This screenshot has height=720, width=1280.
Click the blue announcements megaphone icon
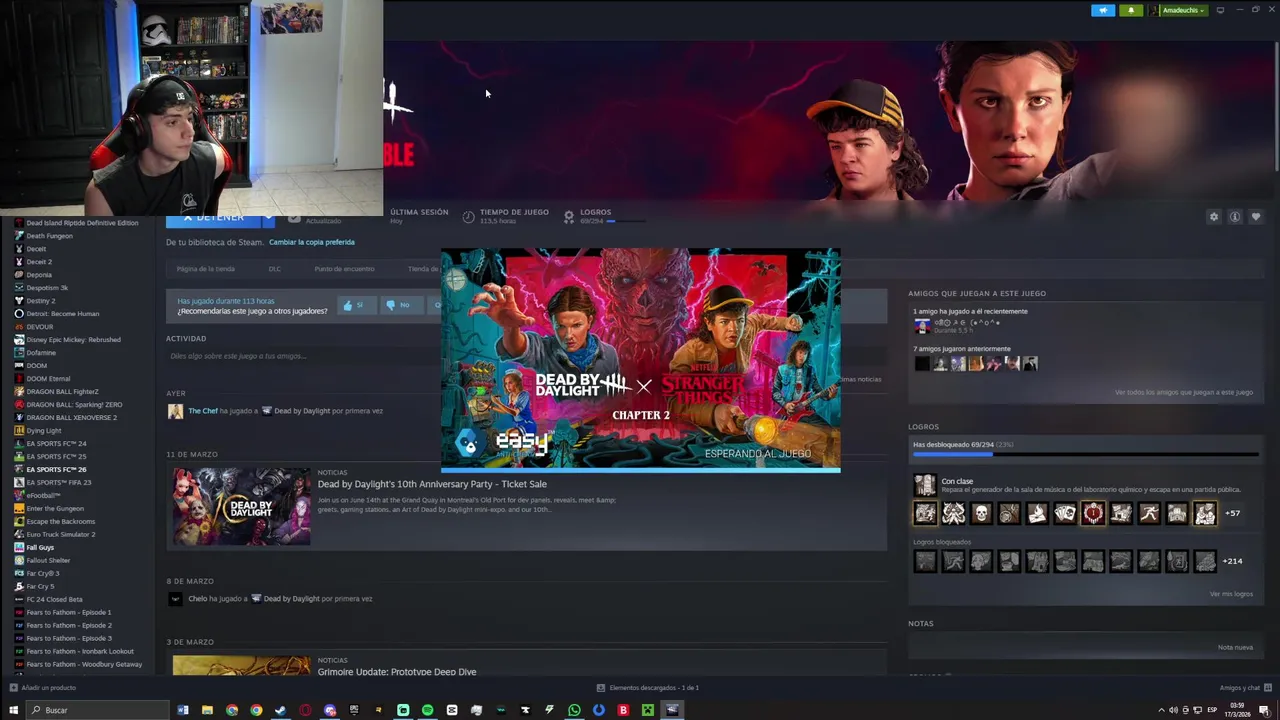[1103, 10]
